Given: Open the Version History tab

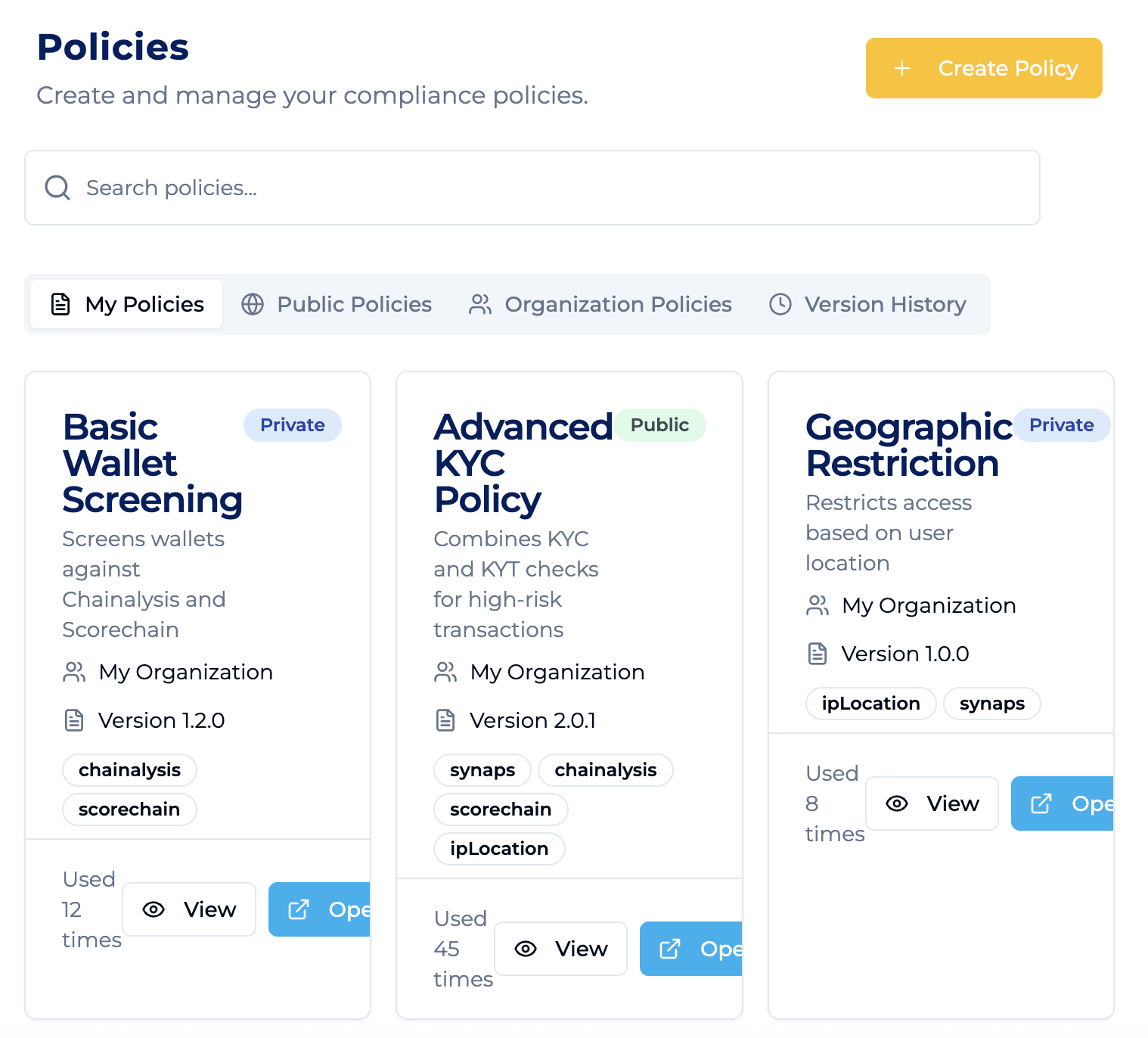Looking at the screenshot, I should (x=868, y=304).
